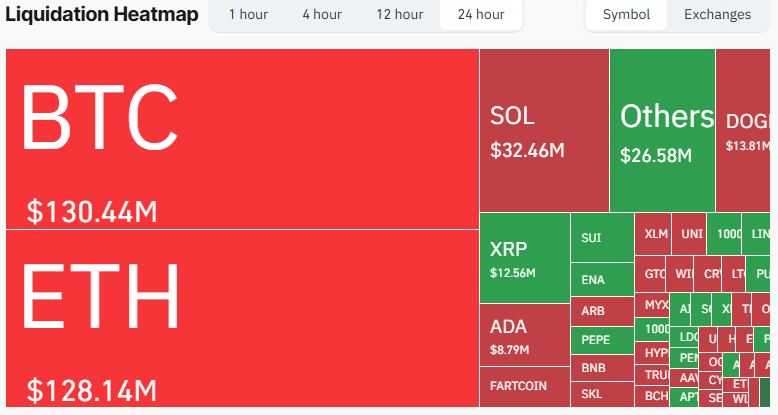The height and width of the screenshot is (415, 778).
Task: Click the BNB heatmap tile
Action: point(602,368)
